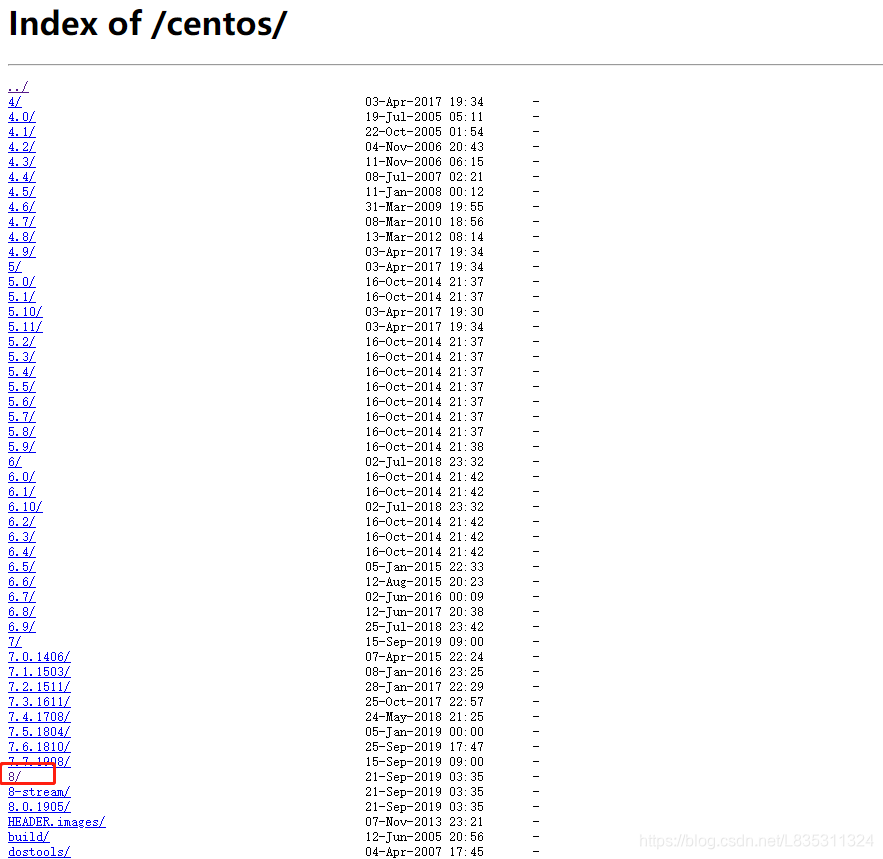This screenshot has height=859, width=883.
Task: Open the 6.0/ directory link
Action: point(21,477)
